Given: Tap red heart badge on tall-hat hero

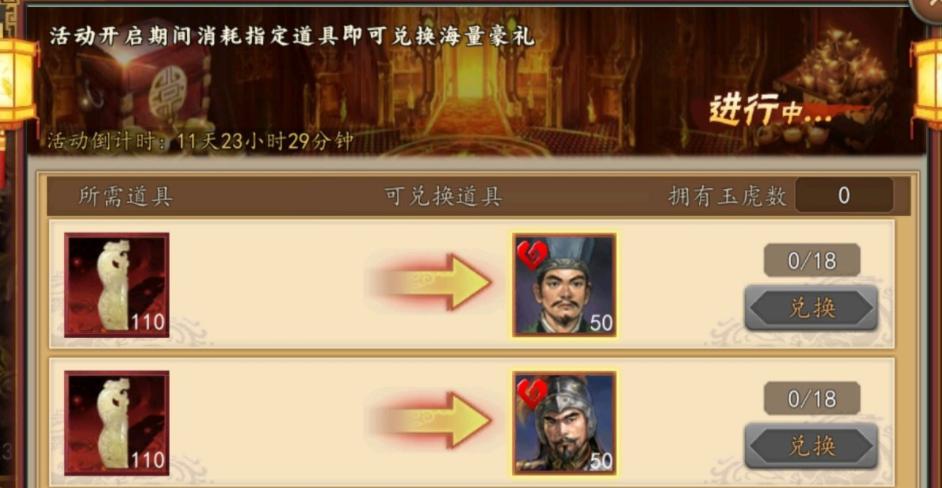Looking at the screenshot, I should (x=532, y=255).
